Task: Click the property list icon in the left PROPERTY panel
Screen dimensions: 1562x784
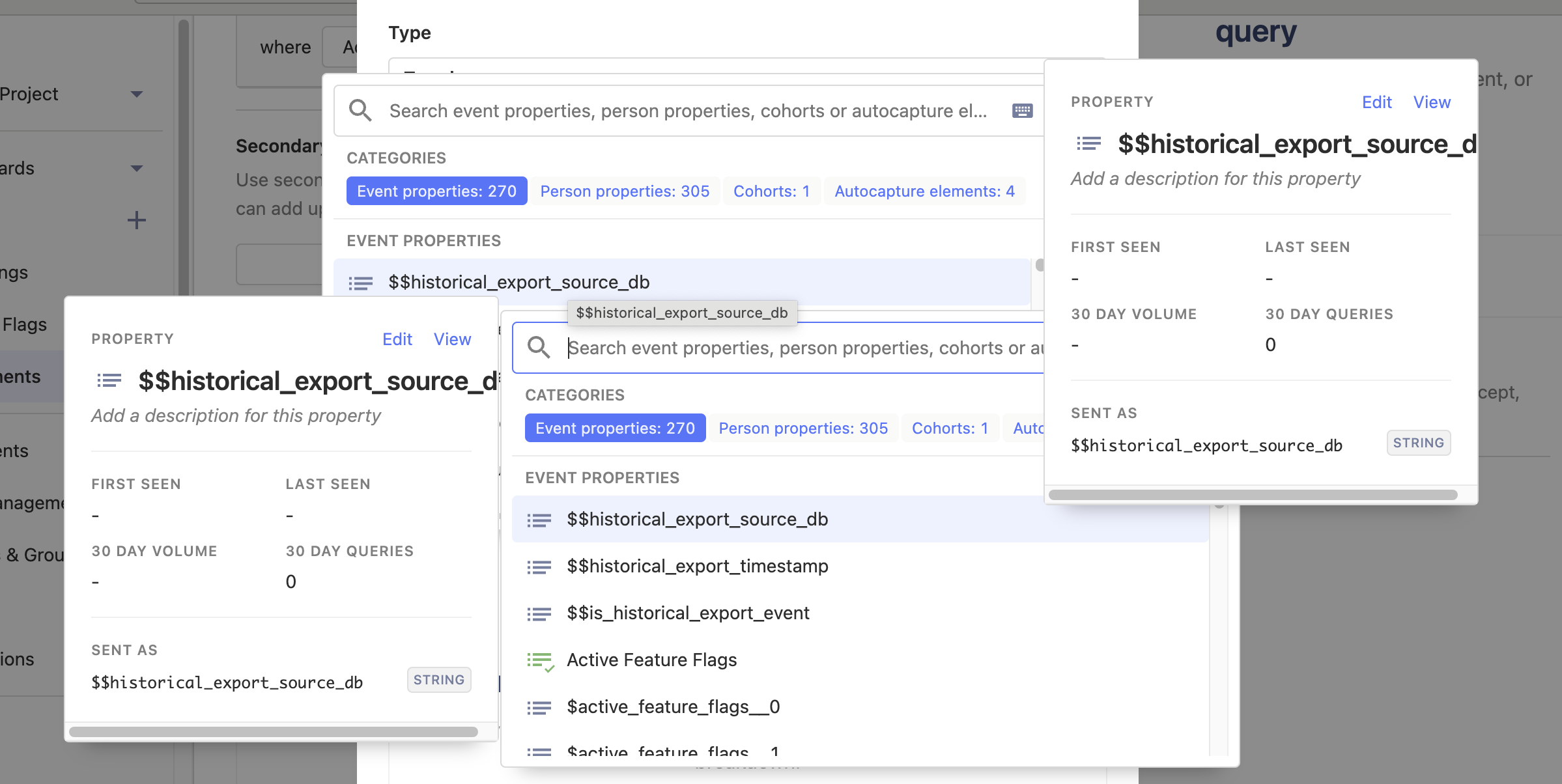Action: tap(108, 380)
